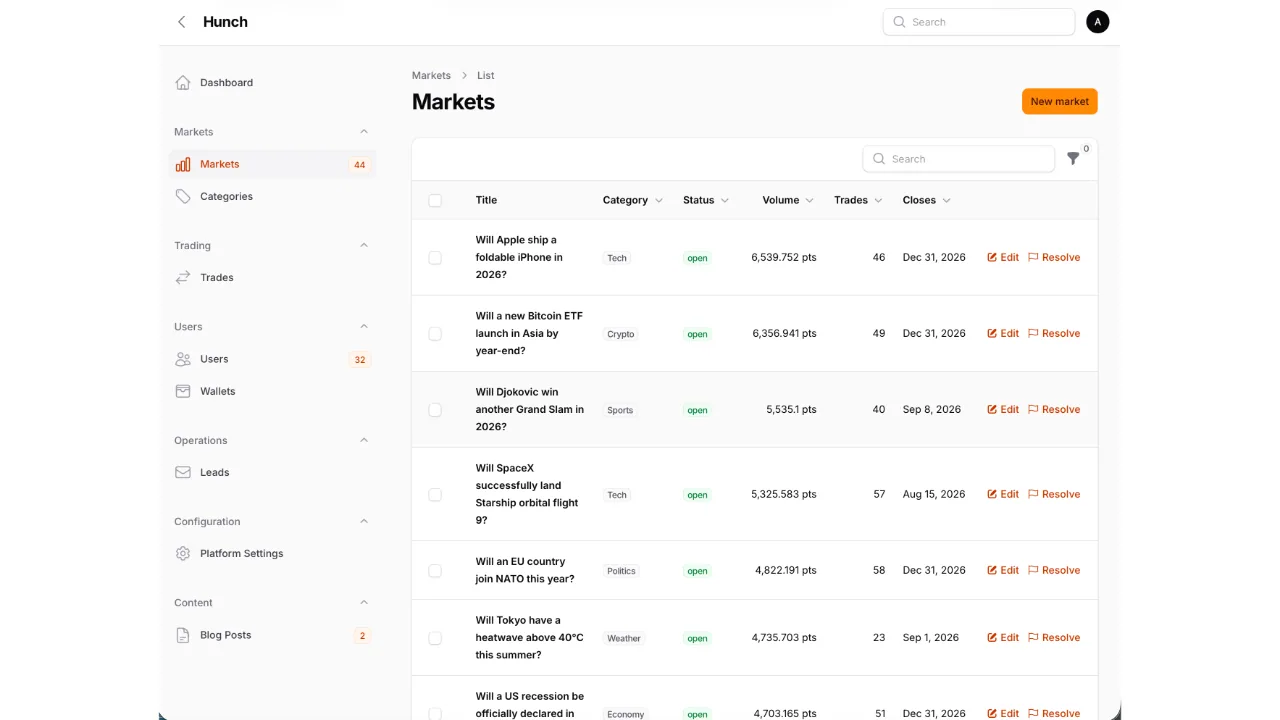Click the Wallets icon
This screenshot has height=720, width=1280.
click(183, 392)
